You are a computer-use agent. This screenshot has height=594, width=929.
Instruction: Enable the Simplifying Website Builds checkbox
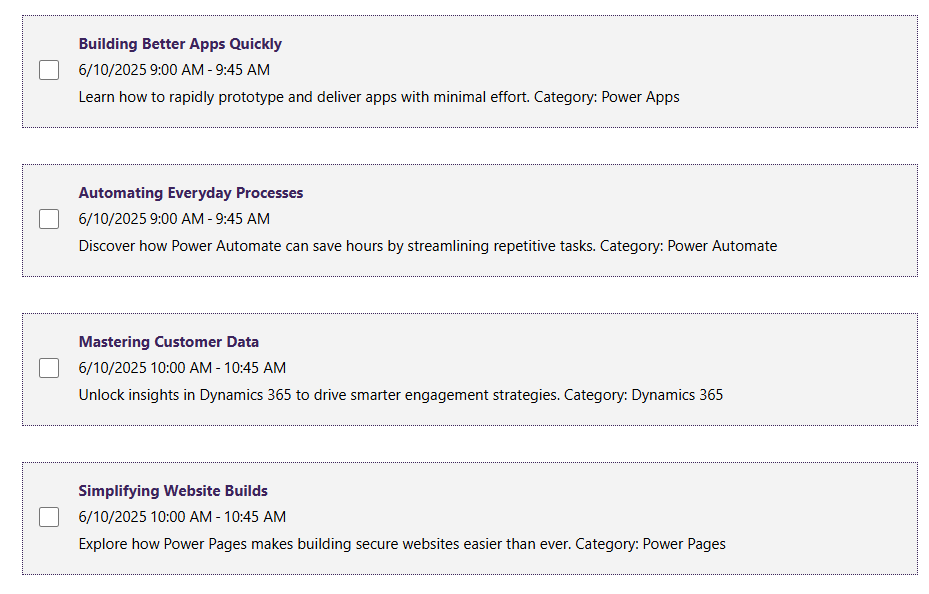pos(49,517)
